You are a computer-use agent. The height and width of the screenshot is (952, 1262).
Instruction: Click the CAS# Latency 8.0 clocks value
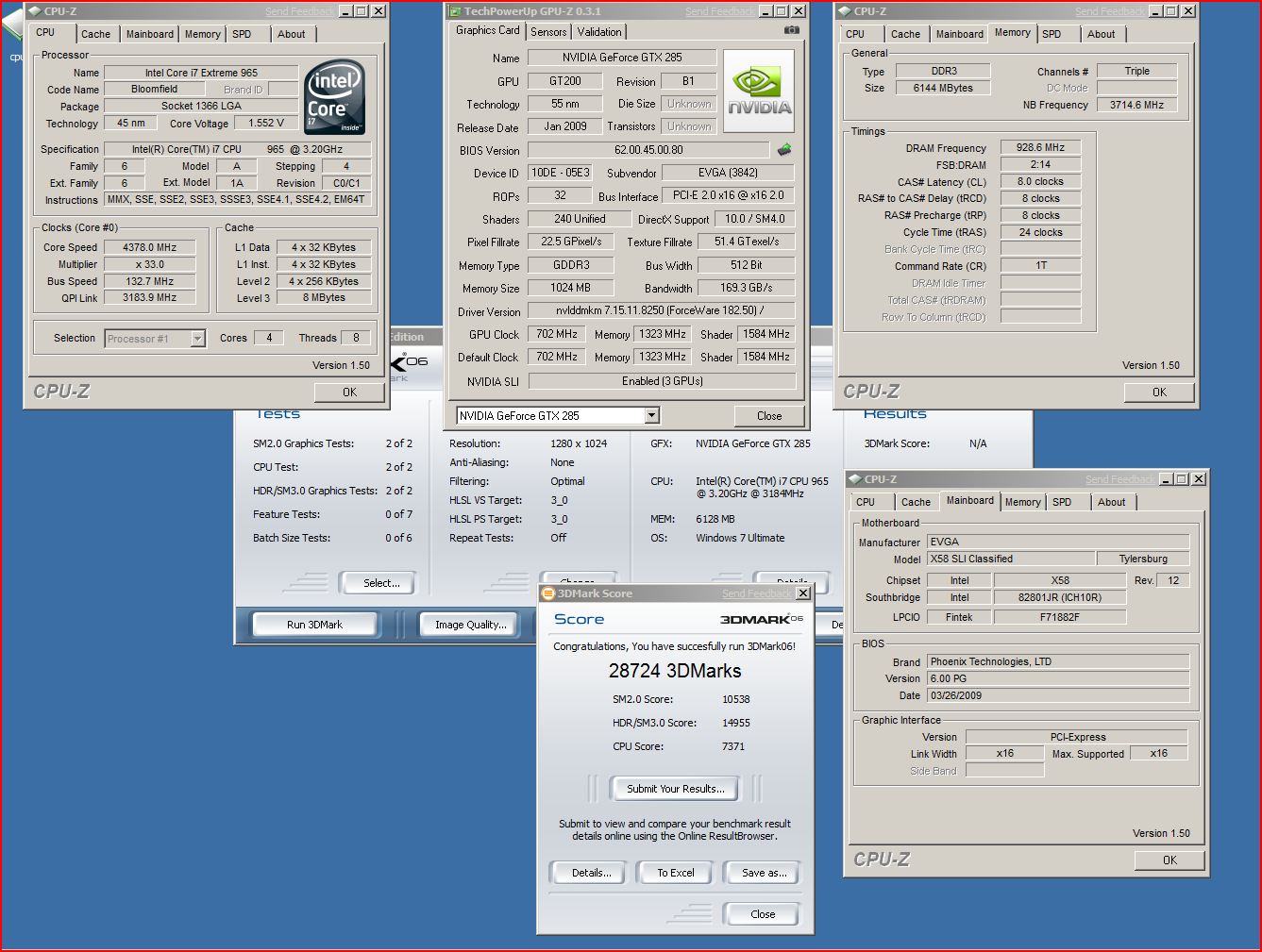click(1040, 181)
